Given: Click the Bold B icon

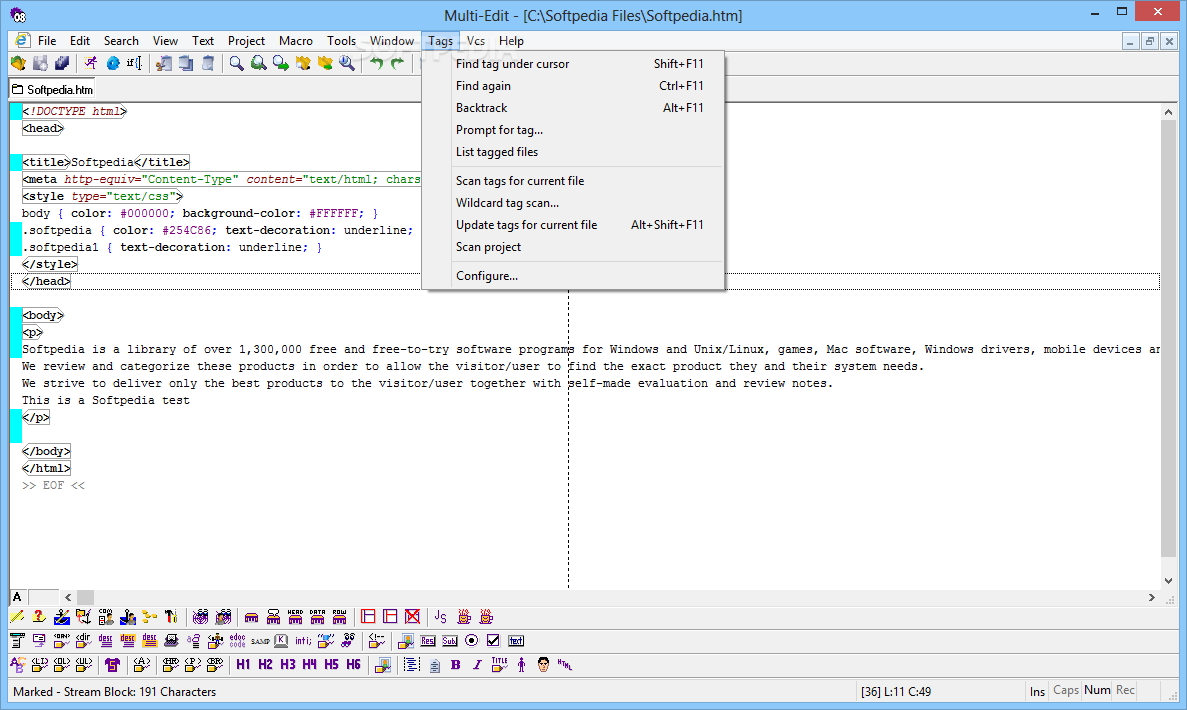Looking at the screenshot, I should pyautogui.click(x=456, y=665).
